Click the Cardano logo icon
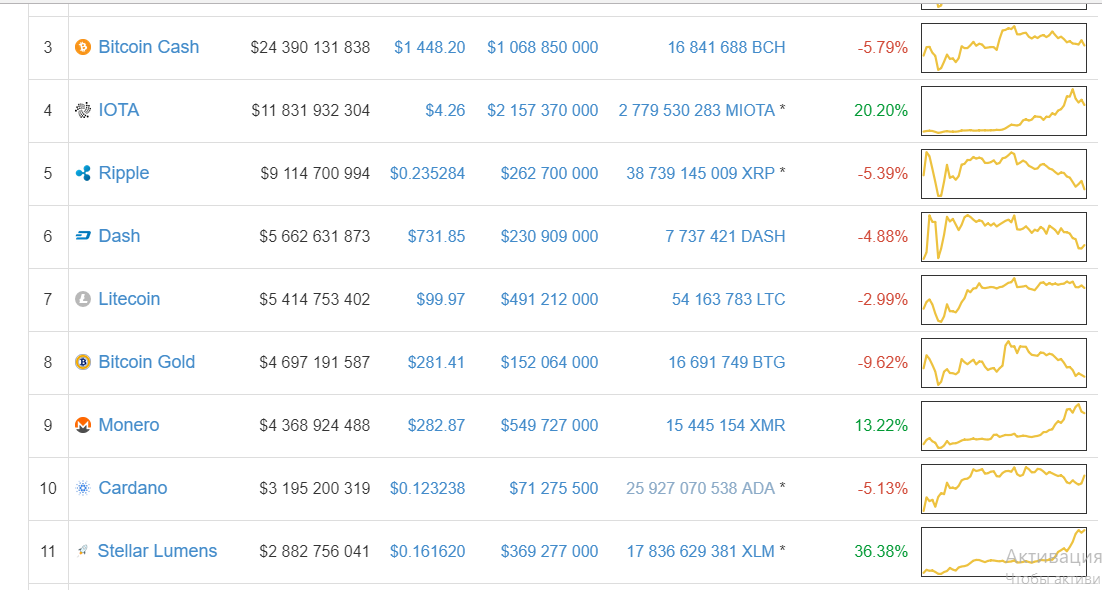The height and width of the screenshot is (590, 1102). coord(83,488)
